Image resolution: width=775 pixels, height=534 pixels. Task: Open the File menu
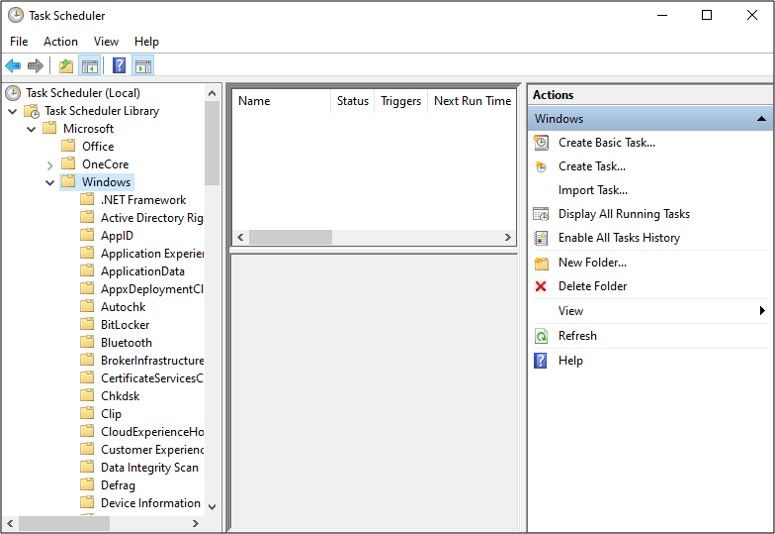tap(19, 42)
